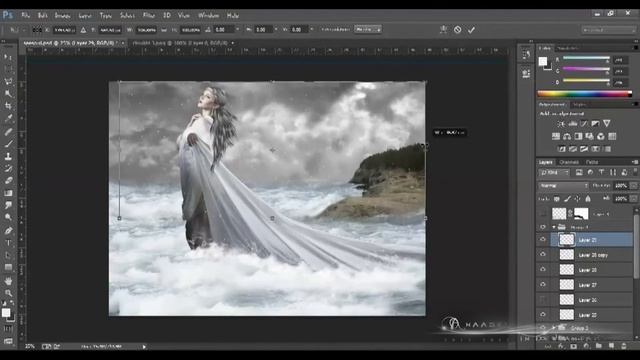The image size is (640, 360).
Task: Select the Eraser tool
Action: [8, 180]
